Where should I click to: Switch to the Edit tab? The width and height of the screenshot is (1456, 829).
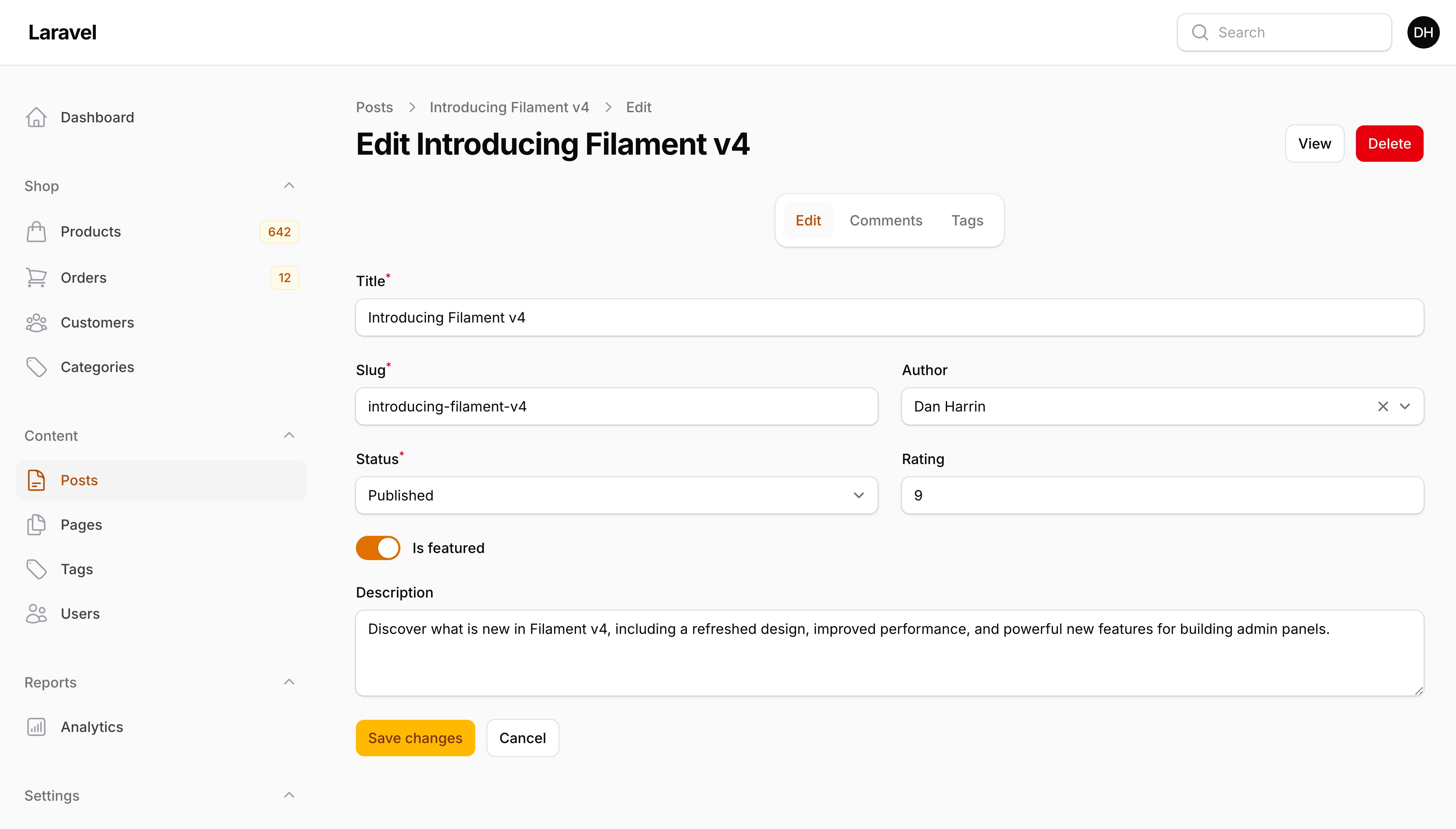(808, 220)
